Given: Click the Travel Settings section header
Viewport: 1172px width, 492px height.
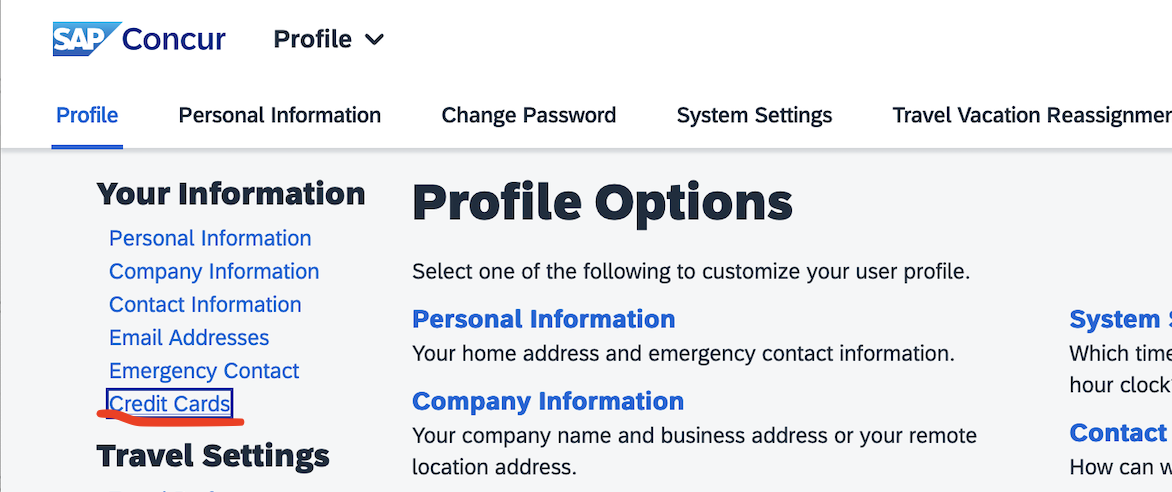Looking at the screenshot, I should click(213, 455).
